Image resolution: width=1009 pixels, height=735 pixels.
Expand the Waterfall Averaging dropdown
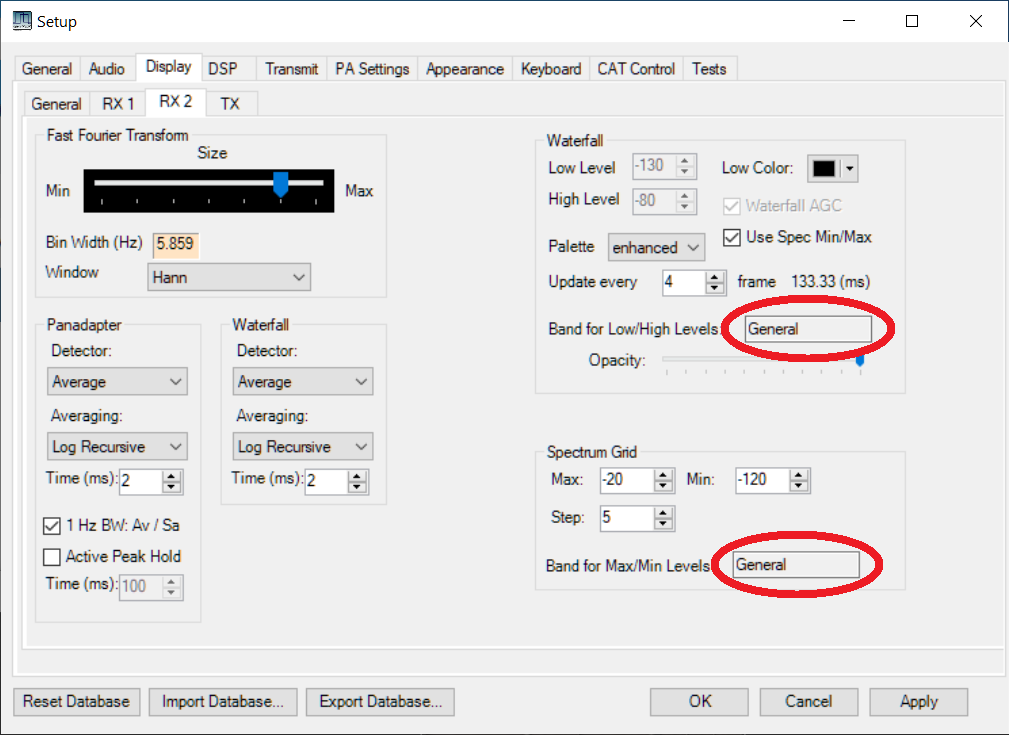click(303, 447)
